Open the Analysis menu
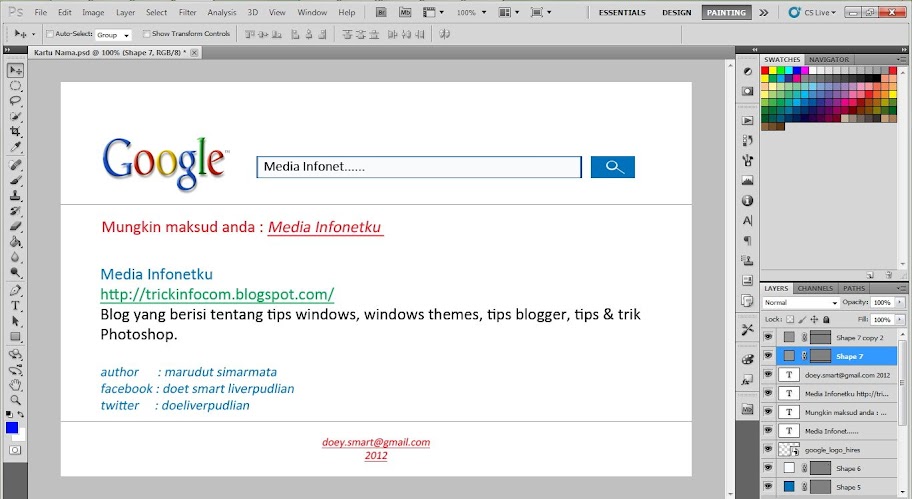The image size is (912, 499). tap(222, 12)
